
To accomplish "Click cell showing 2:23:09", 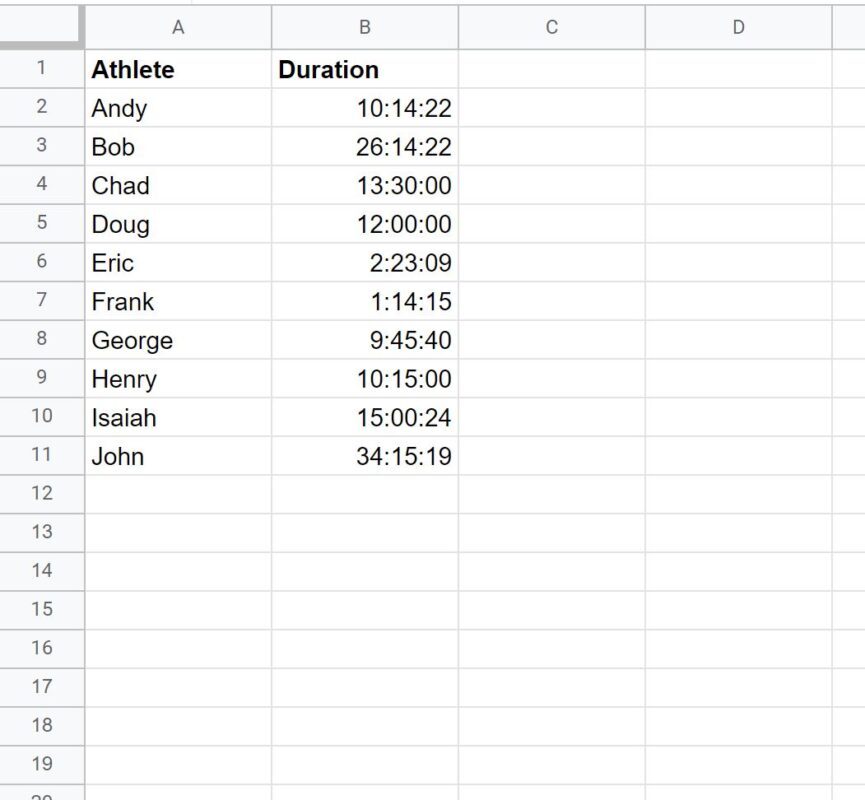I will pos(364,263).
